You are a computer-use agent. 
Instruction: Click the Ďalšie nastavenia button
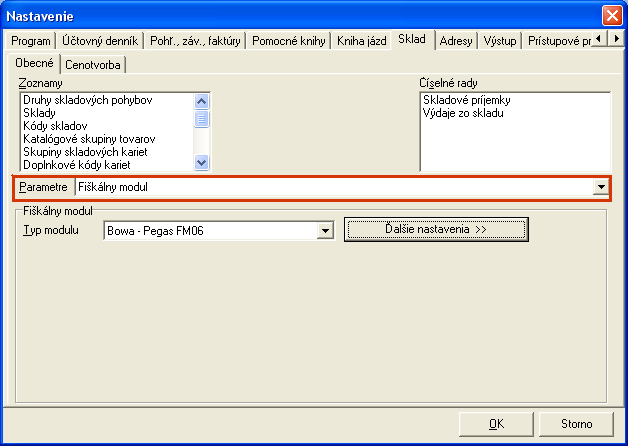point(435,230)
